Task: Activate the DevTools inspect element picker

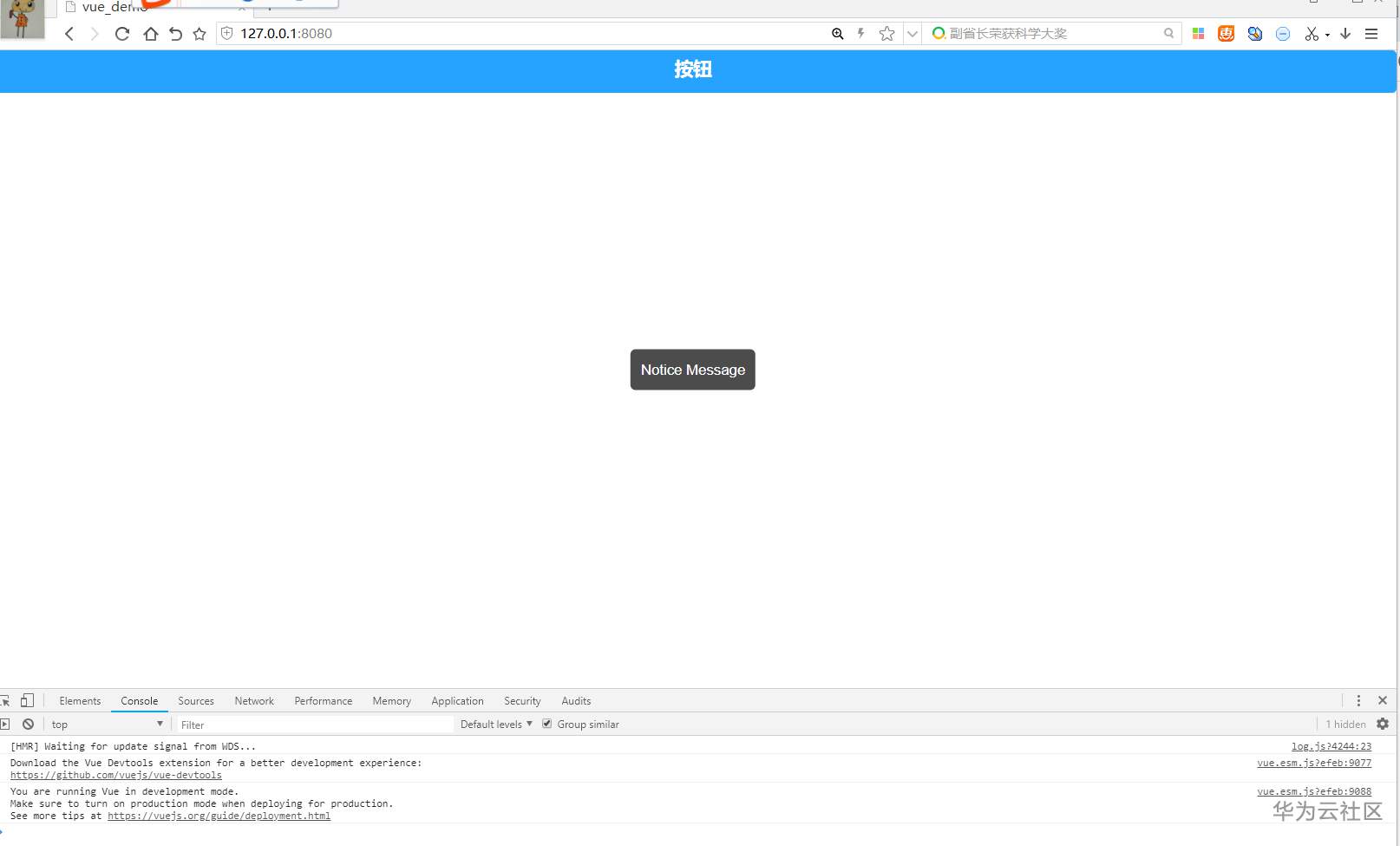Action: click(5, 700)
